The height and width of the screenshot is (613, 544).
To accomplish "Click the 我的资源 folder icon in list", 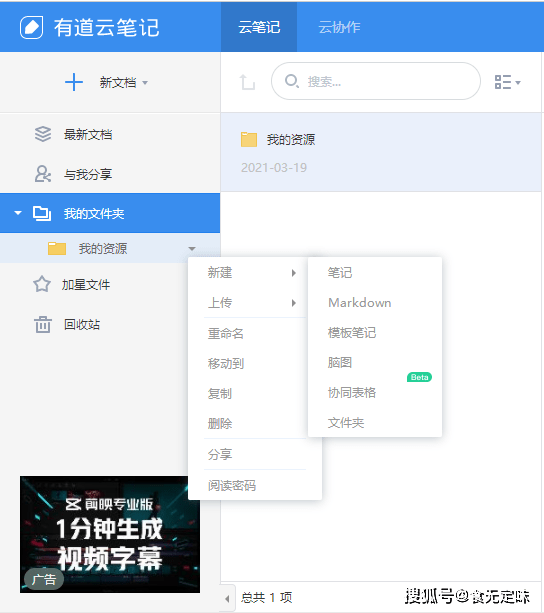I will pos(249,139).
